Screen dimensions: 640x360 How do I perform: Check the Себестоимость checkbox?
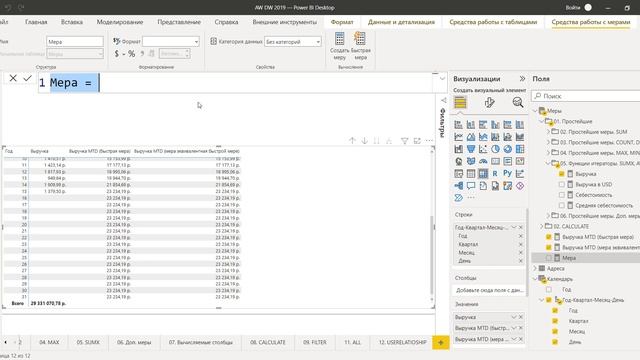(x=562, y=195)
